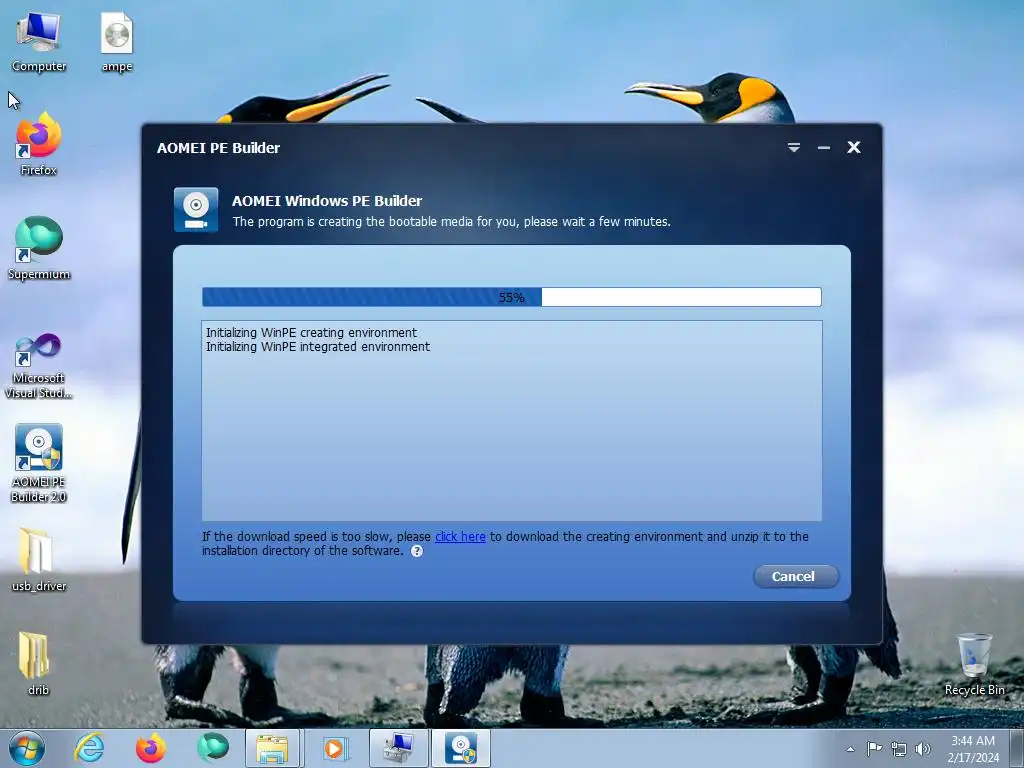Open the volume speaker tray icon
Viewport: 1024px width, 768px height.
pos(923,749)
